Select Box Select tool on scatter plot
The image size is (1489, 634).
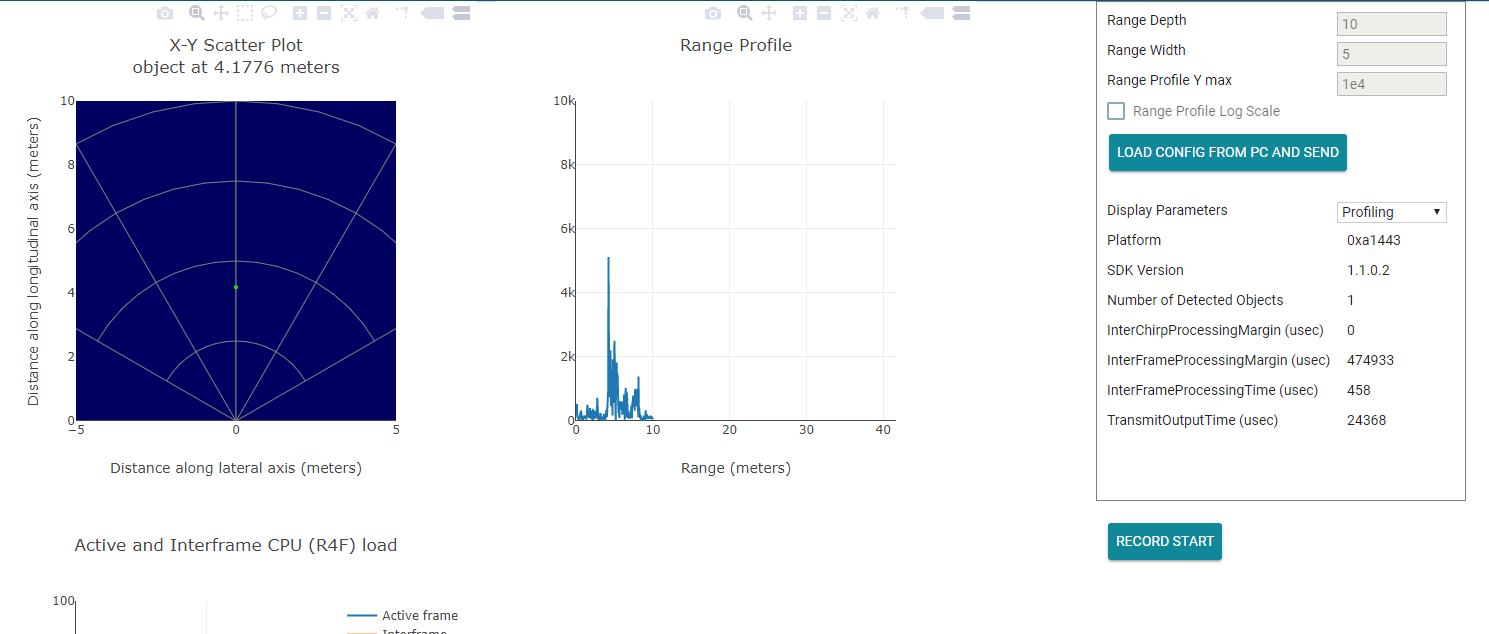pos(245,13)
